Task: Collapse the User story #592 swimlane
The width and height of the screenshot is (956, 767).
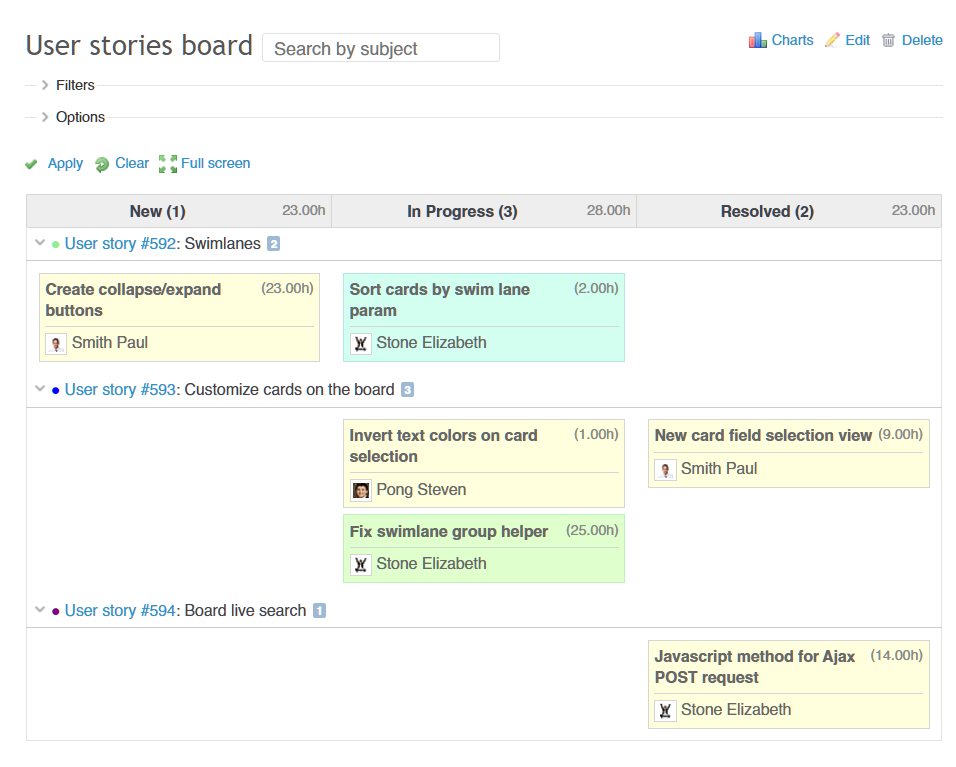Action: [x=39, y=243]
